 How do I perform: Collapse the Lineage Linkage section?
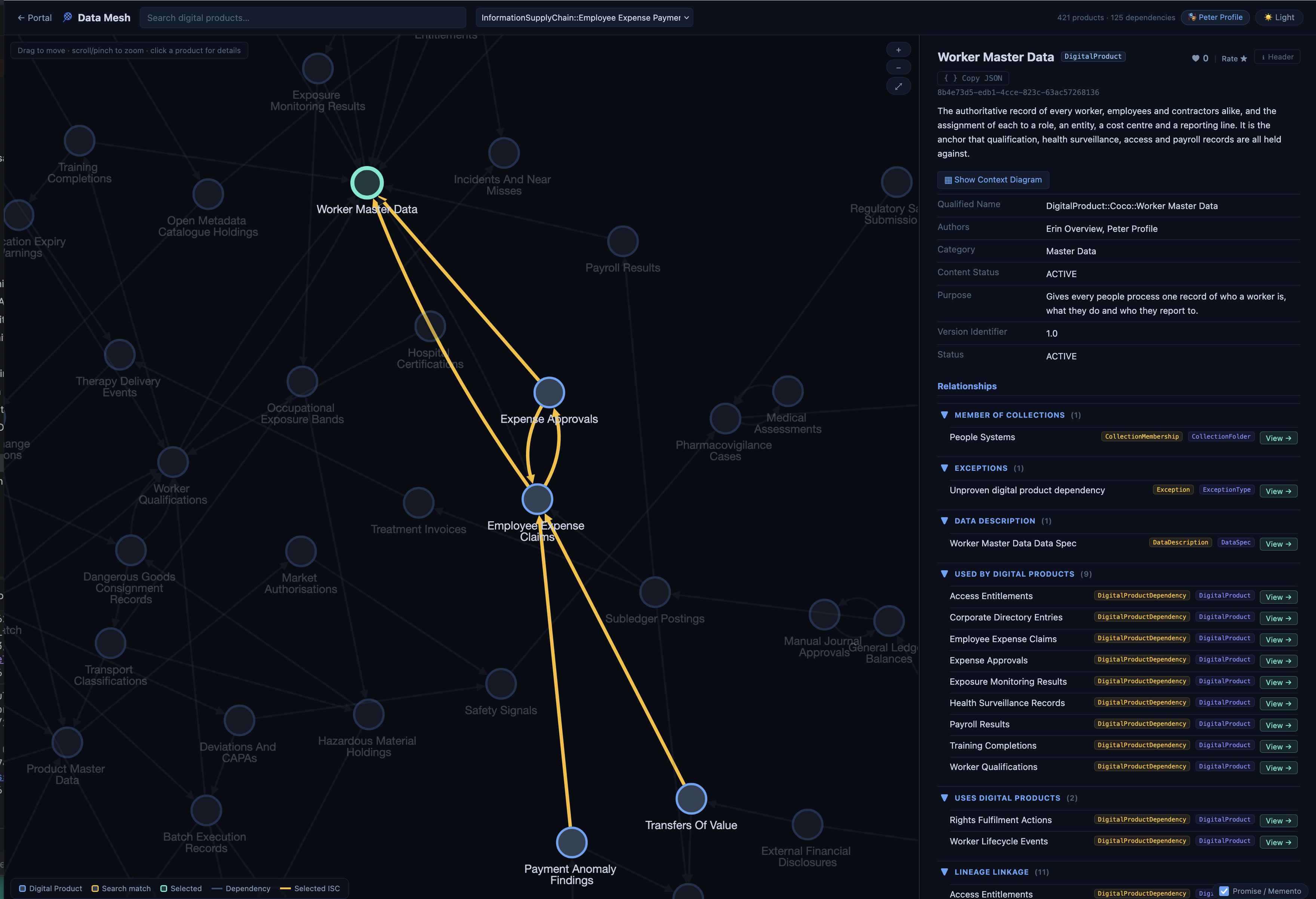pos(944,872)
